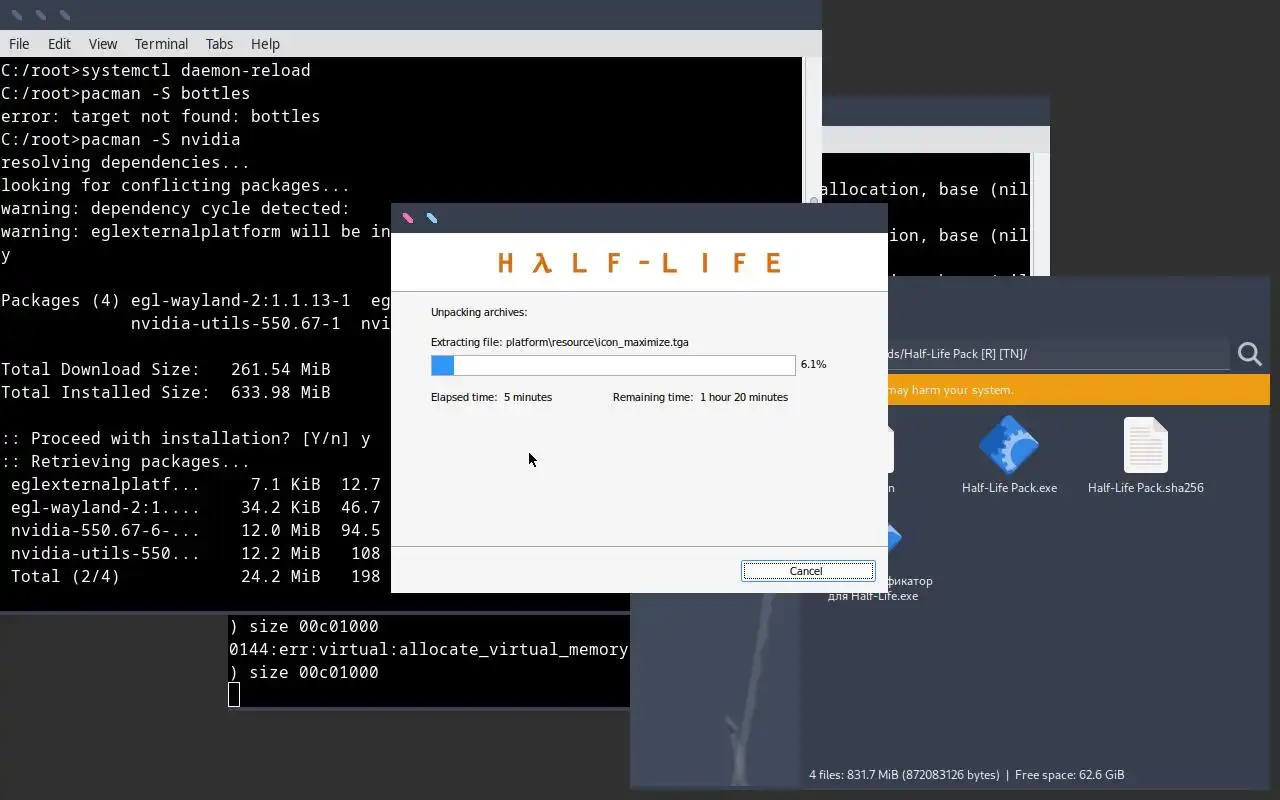Image resolution: width=1280 pixels, height=800 pixels.
Task: Open the File menu in terminal
Action: [19, 44]
